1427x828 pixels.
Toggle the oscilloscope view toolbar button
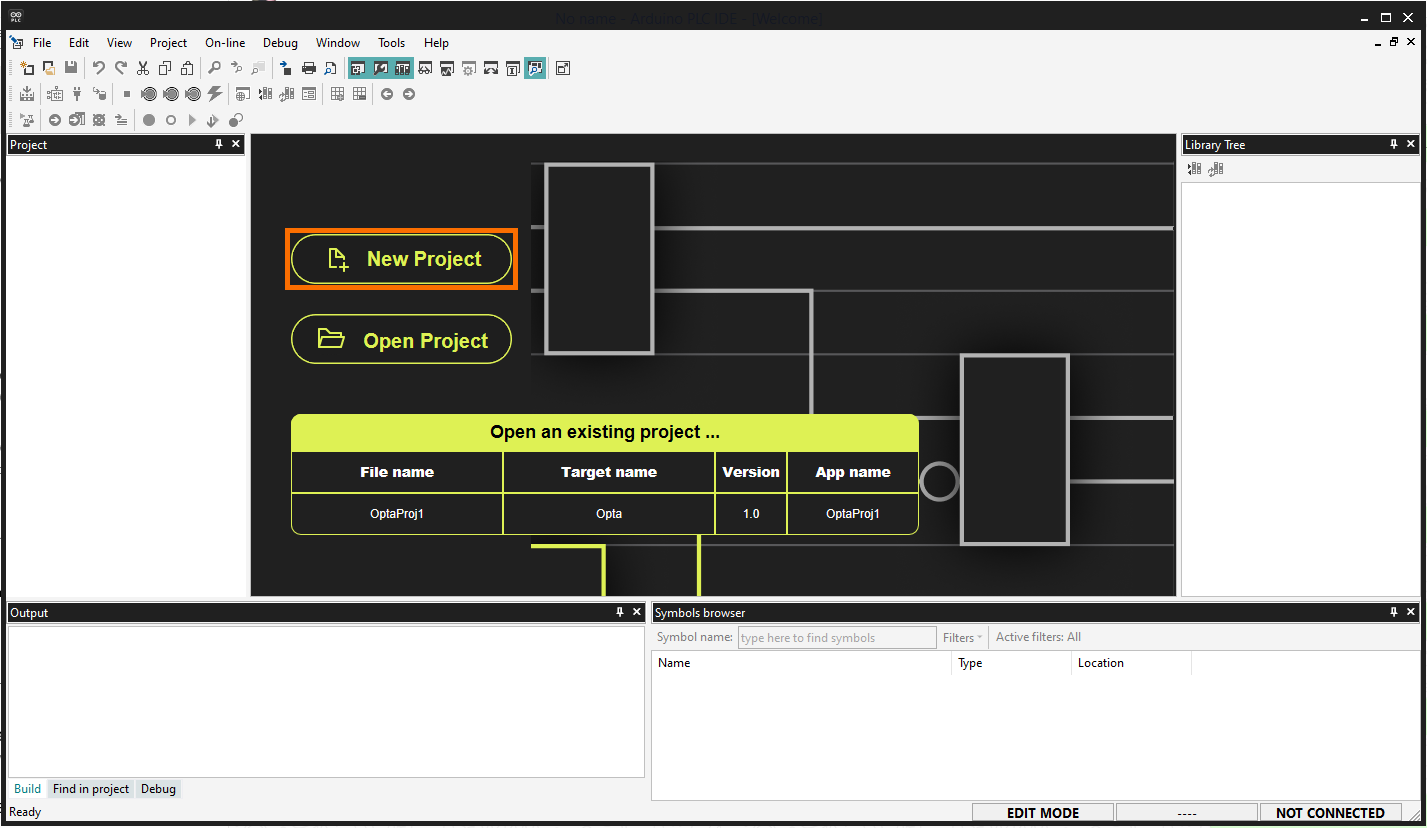(x=447, y=68)
